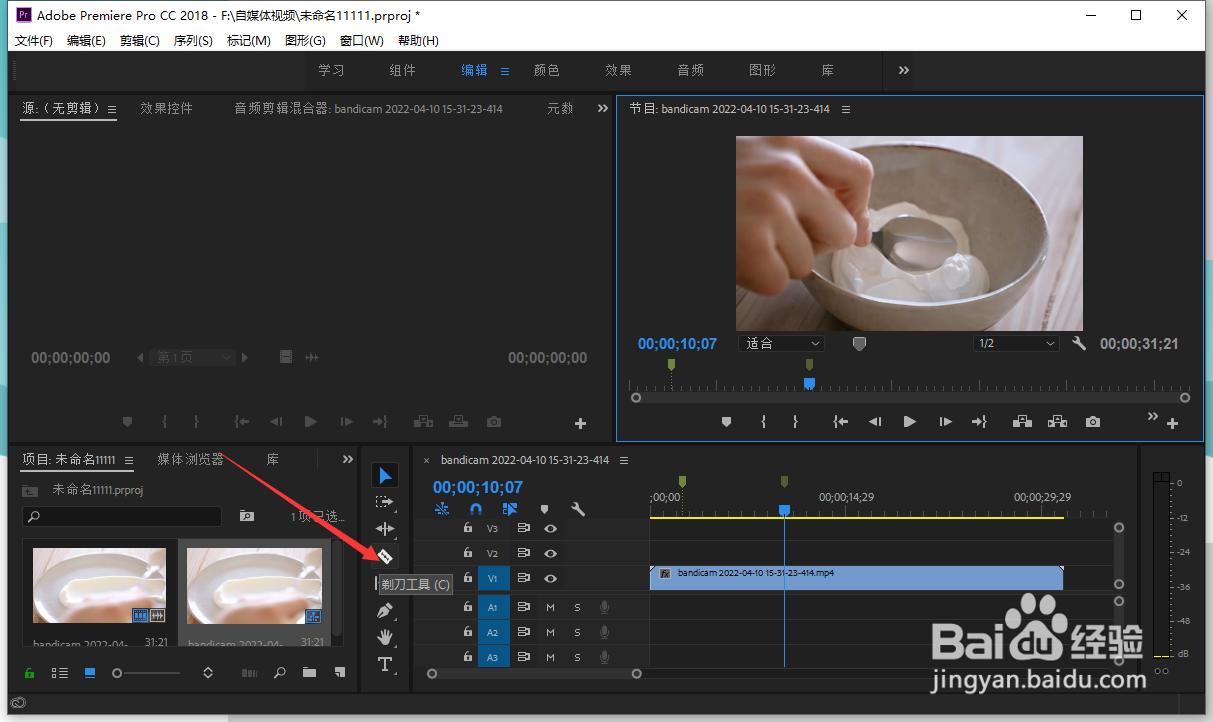The image size is (1213, 722).
Task: Select the Hand tool
Action: click(x=385, y=637)
